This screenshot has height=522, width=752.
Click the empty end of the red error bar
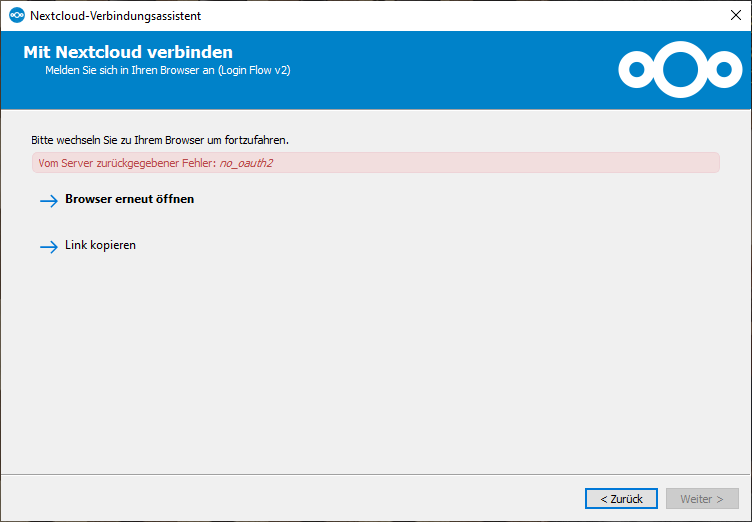click(x=494, y=163)
